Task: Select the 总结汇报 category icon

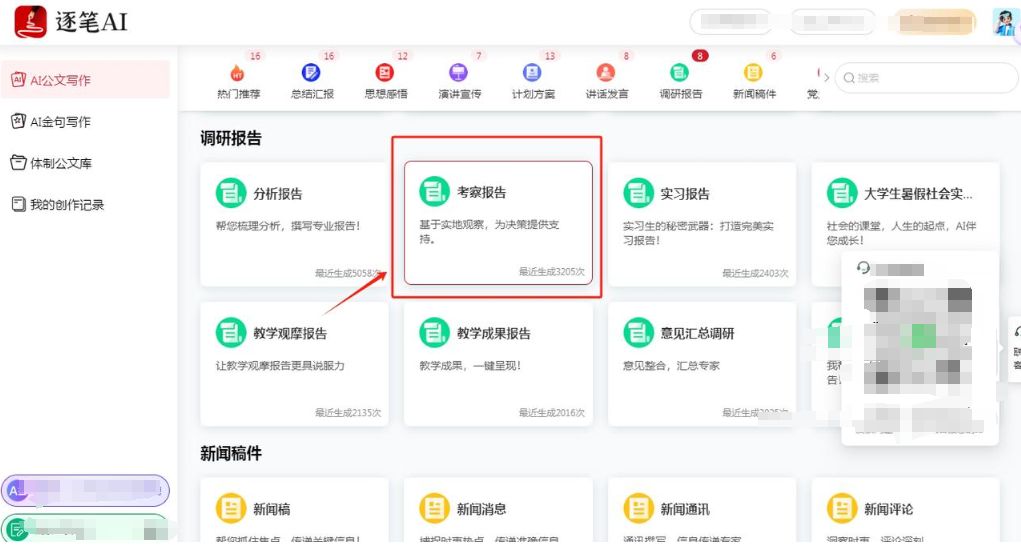Action: click(x=311, y=73)
